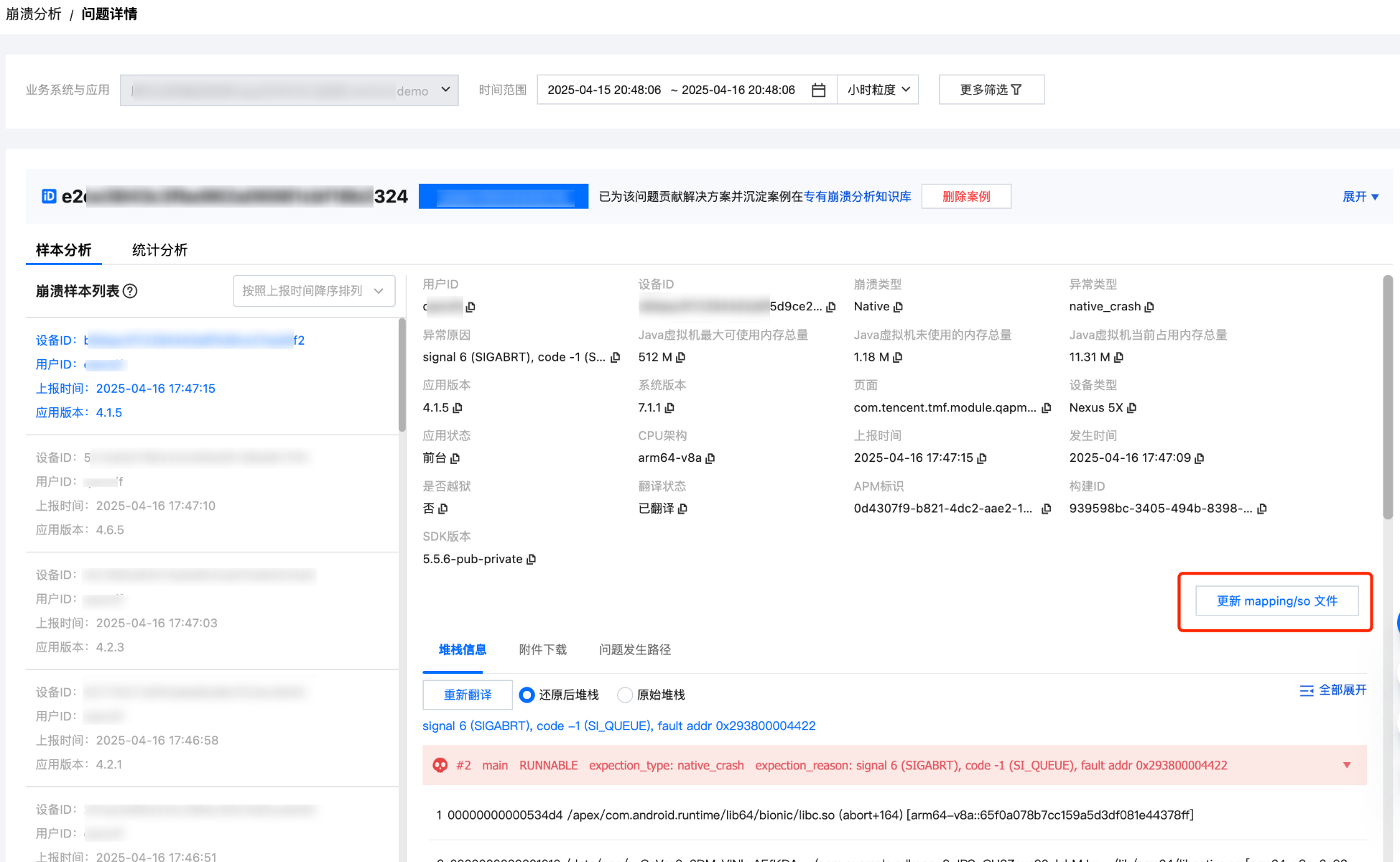
Task: Switch to the statistical analysis tab
Action: point(159,250)
